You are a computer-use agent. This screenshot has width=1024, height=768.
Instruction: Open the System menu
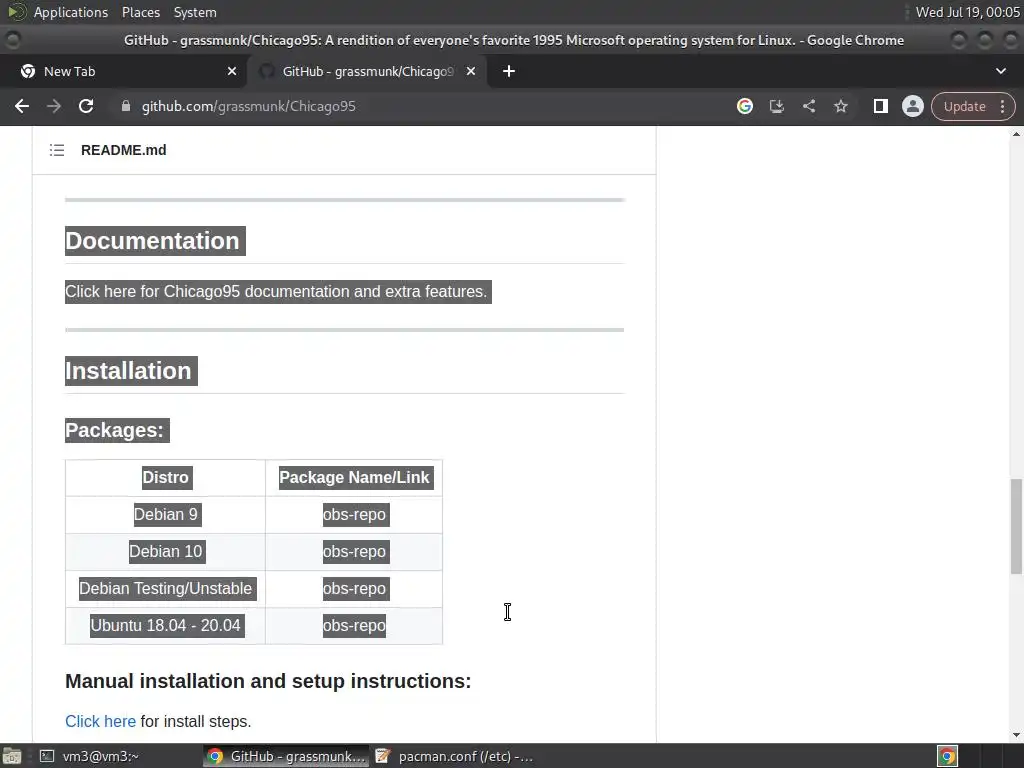click(195, 12)
